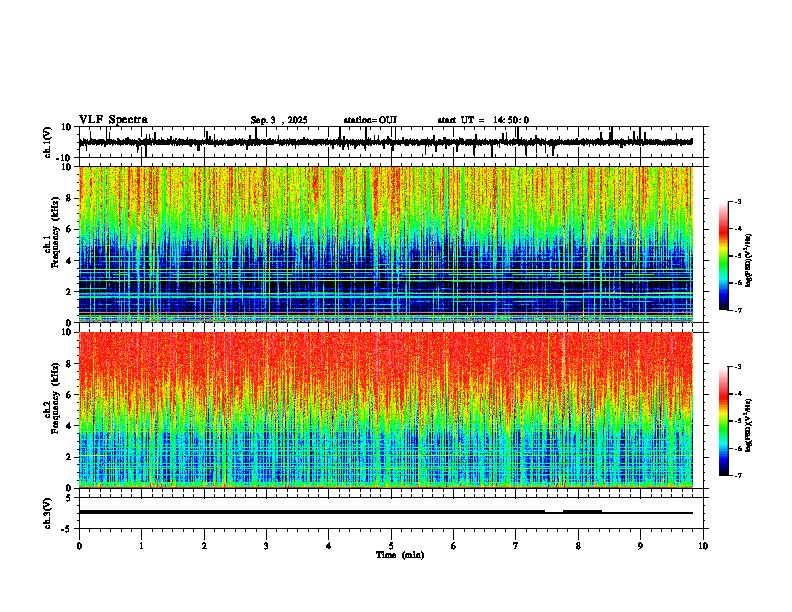Image resolution: width=792 pixels, height=612 pixels.
Task: Click the "ch.3(V)" axis label
Action: coord(49,513)
